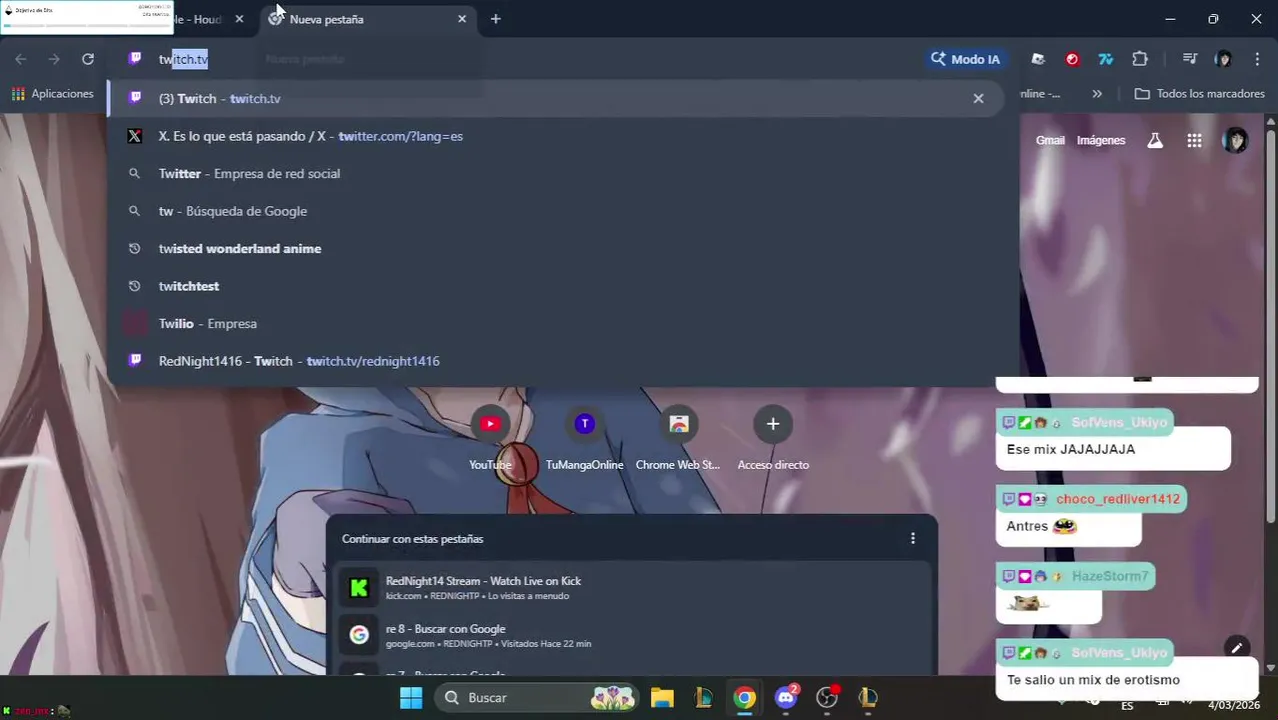Open the Chrome Web Store shortcut
This screenshot has width=1278, height=720.
coord(678,438)
